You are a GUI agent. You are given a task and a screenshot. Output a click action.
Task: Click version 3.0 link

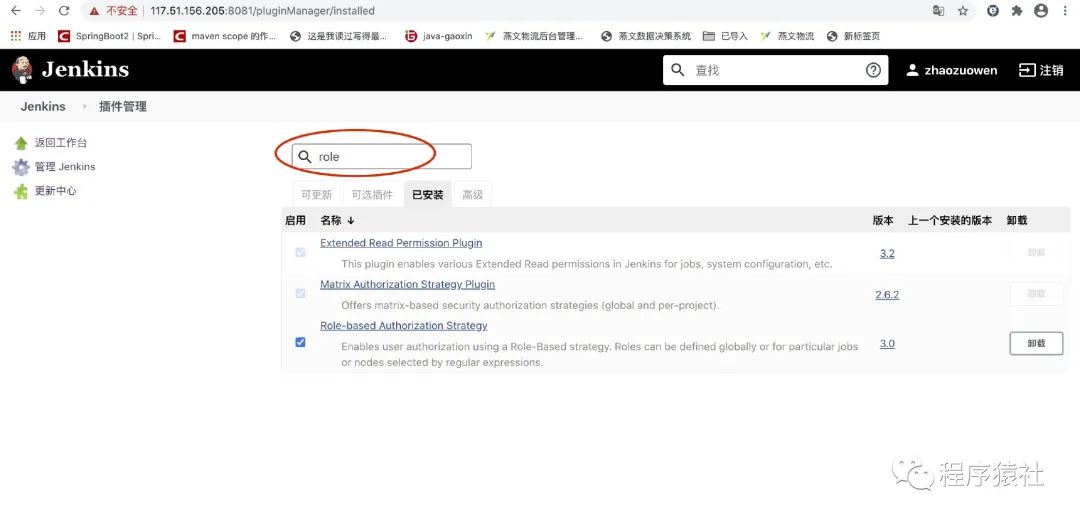click(x=887, y=344)
